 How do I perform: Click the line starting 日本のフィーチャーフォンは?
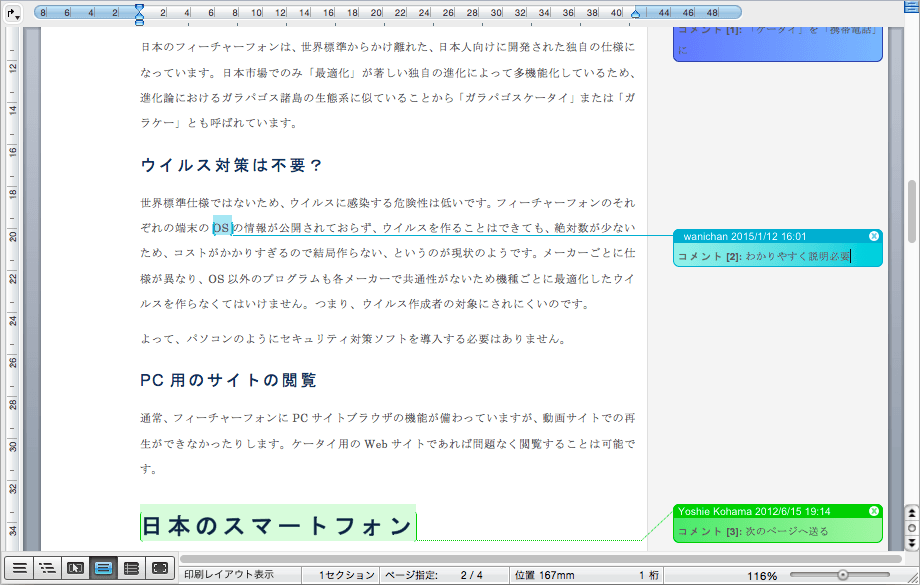point(388,47)
